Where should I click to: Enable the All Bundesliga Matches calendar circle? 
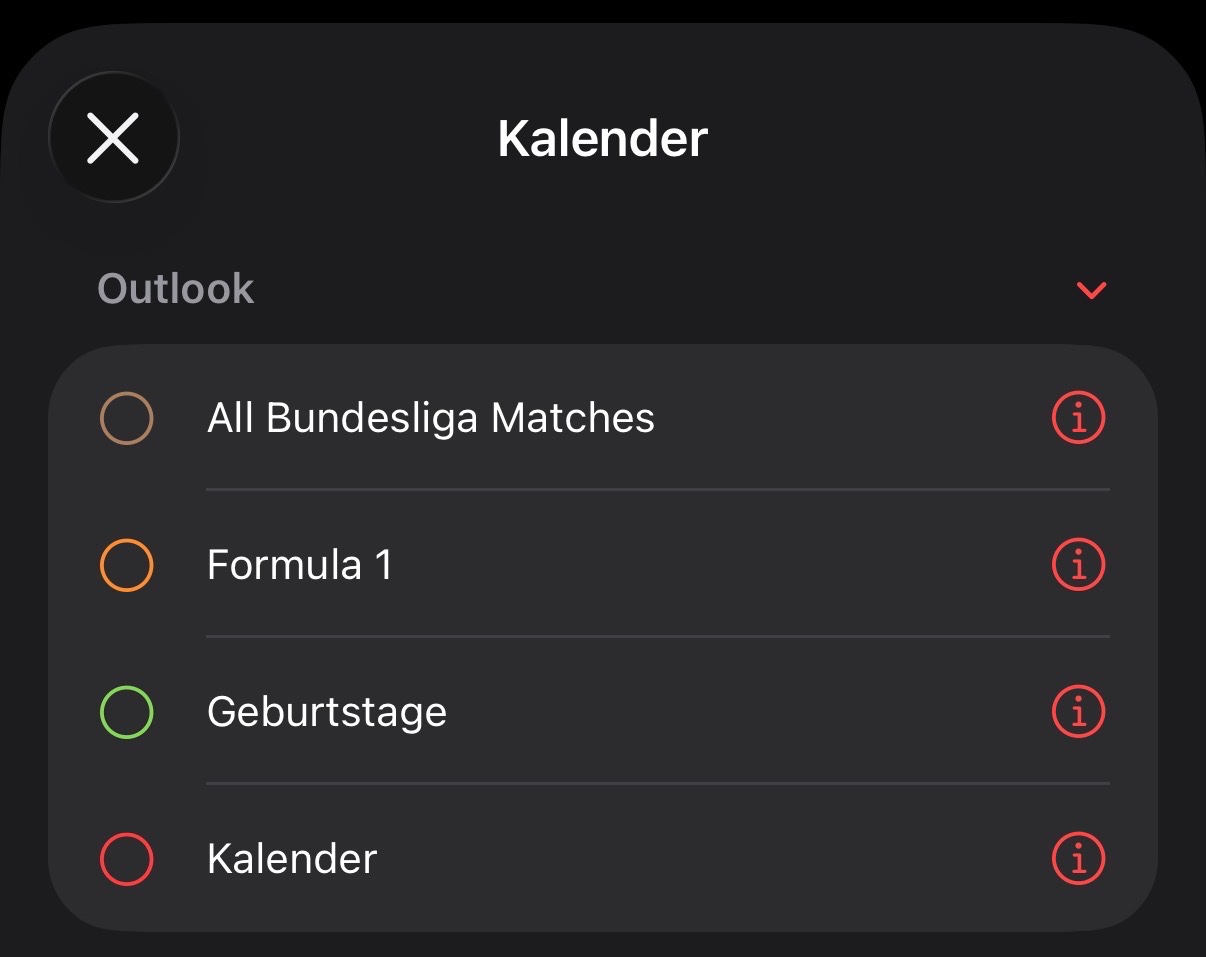coord(127,418)
